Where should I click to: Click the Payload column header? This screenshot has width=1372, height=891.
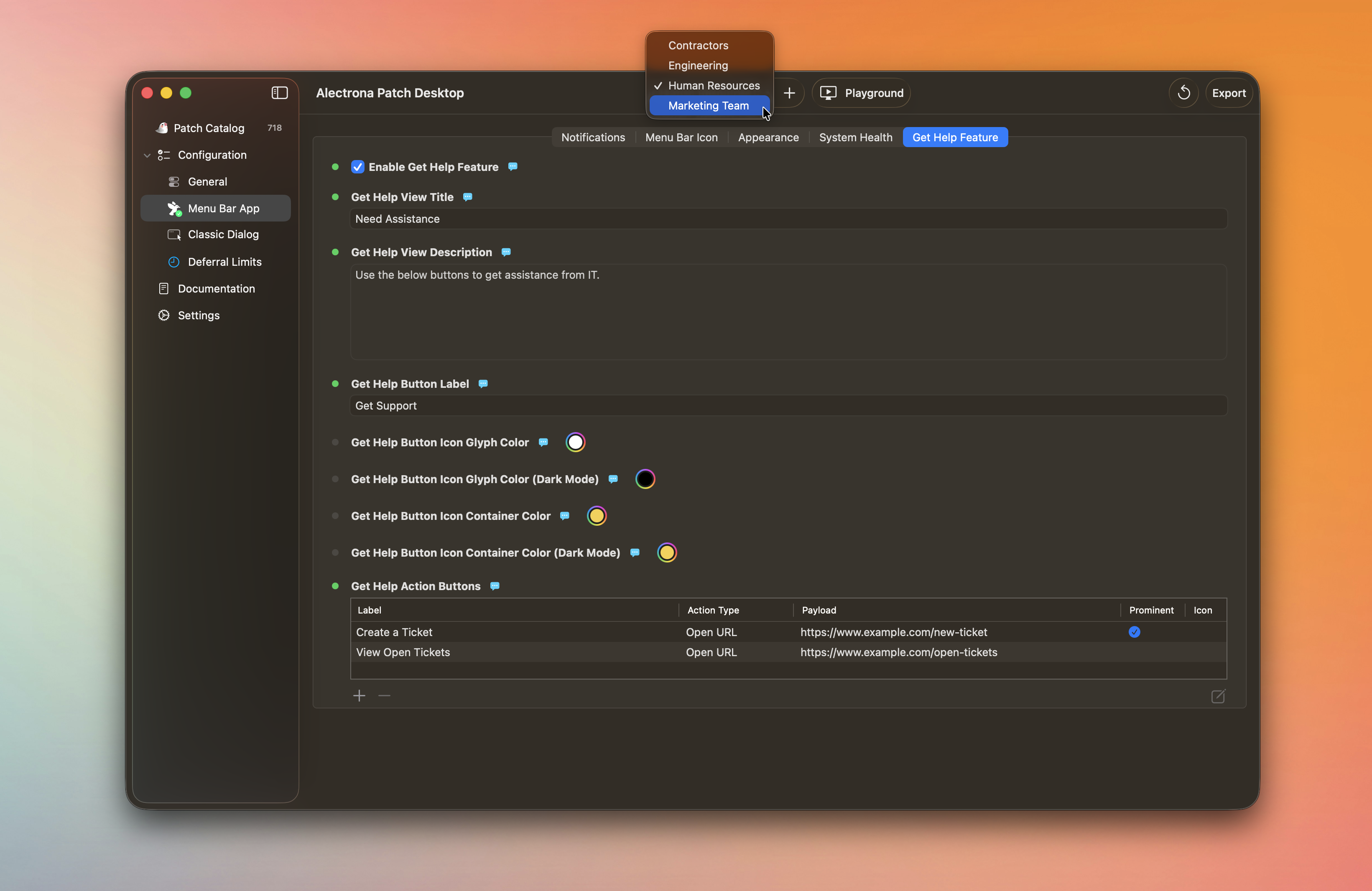[x=957, y=610]
